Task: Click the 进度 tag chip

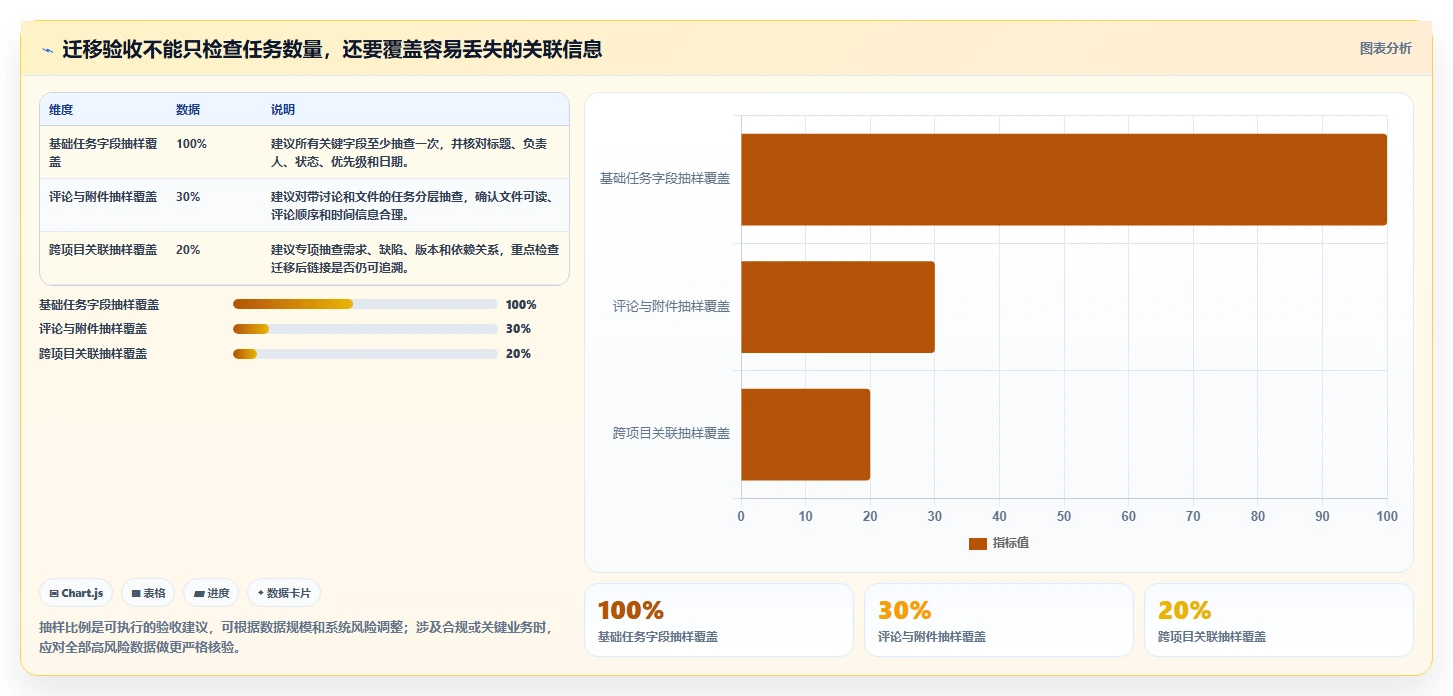Action: click(211, 593)
